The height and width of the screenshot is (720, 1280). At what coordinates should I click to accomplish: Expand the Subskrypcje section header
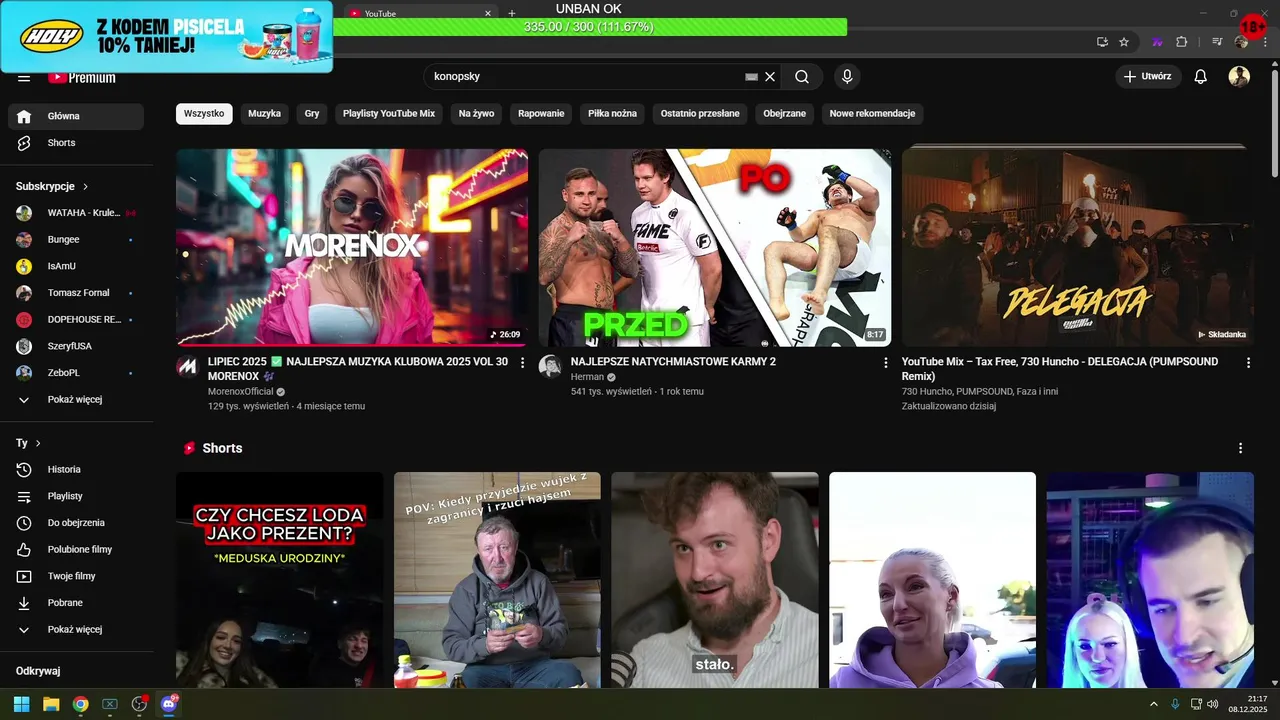53,186
